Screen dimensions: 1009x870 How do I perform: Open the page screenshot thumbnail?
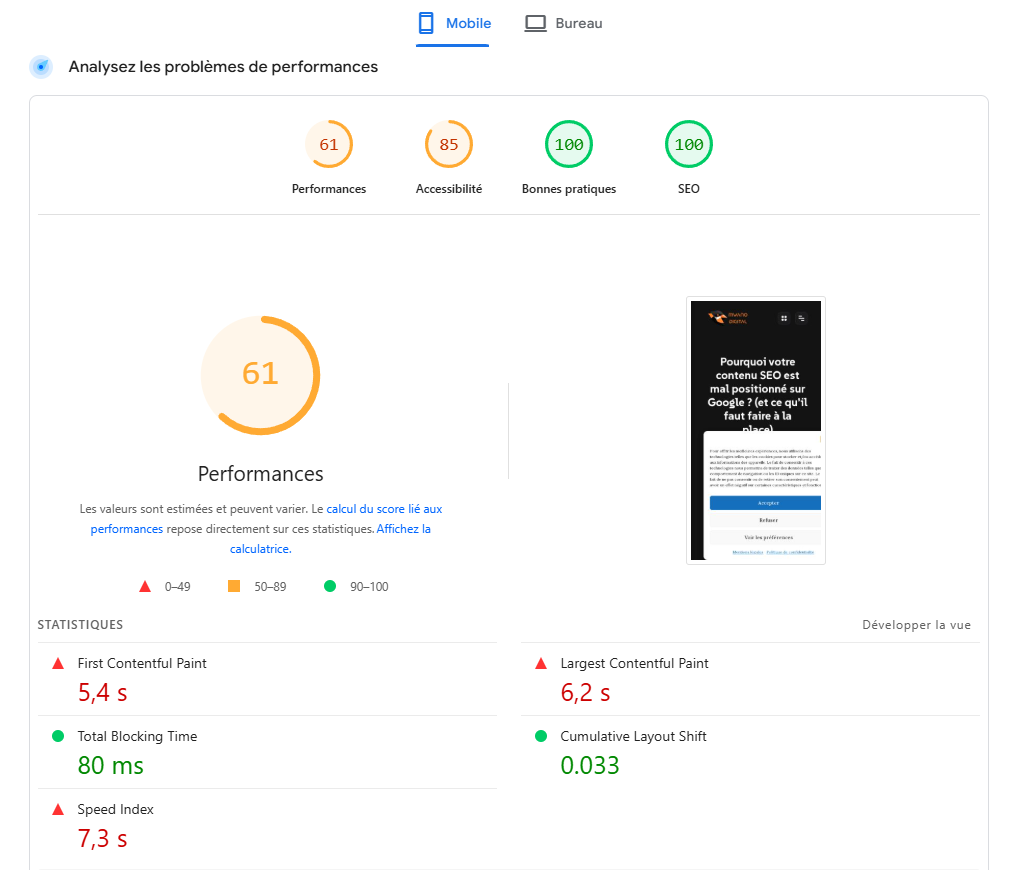click(755, 430)
